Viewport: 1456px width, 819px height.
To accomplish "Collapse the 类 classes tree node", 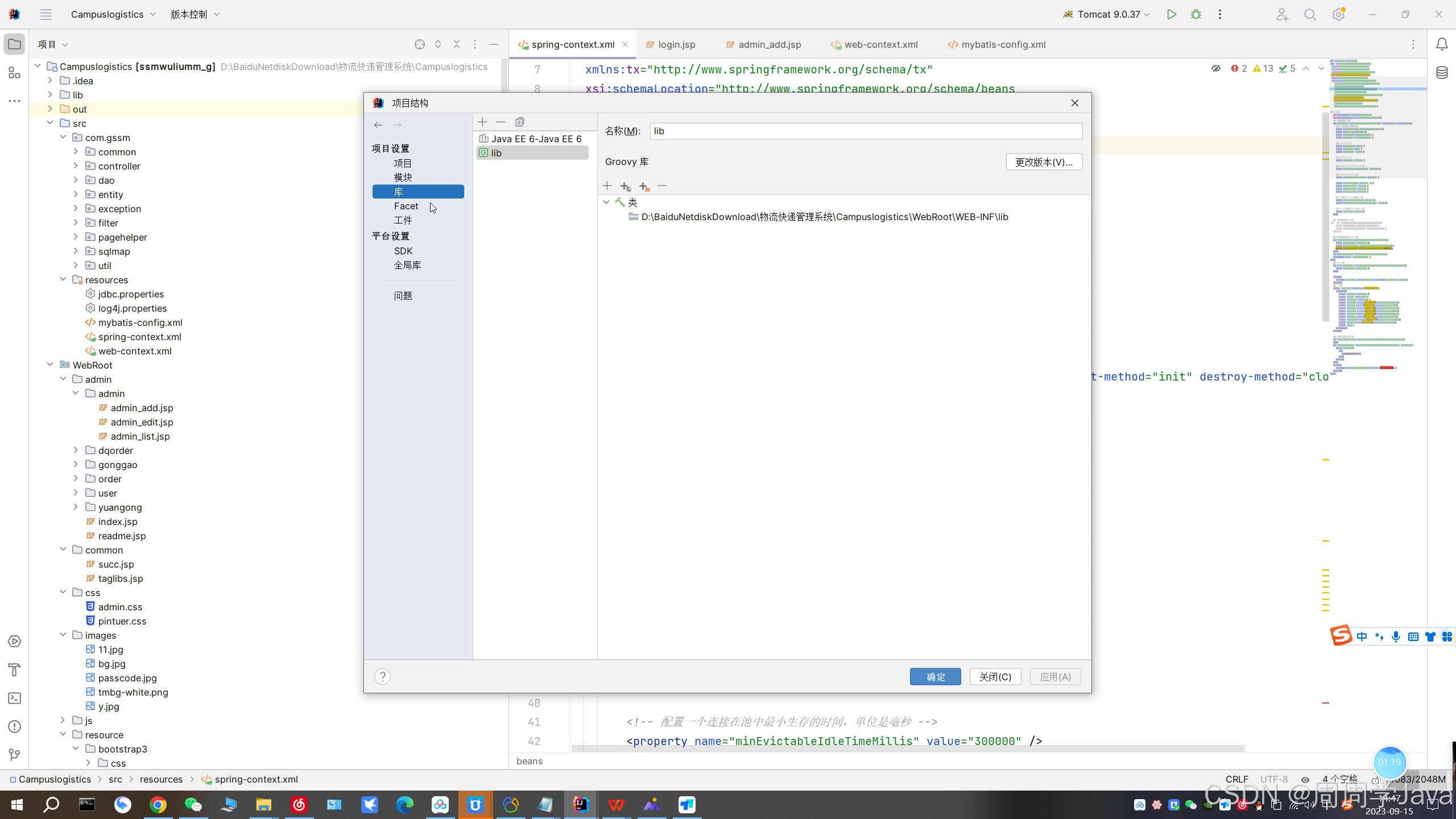I will (606, 202).
